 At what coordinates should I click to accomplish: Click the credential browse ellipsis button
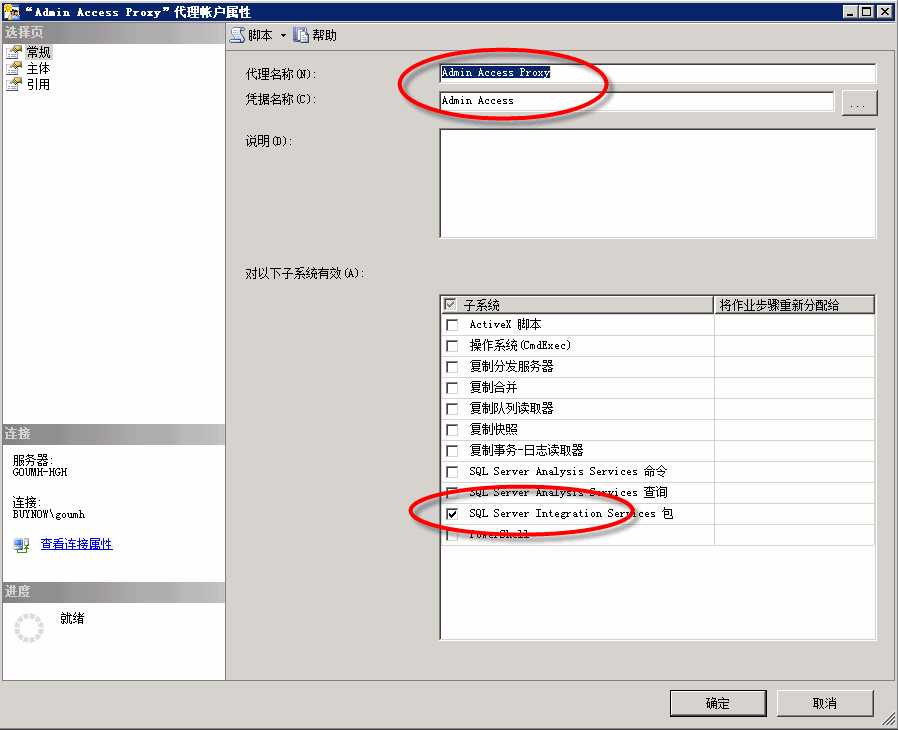(x=859, y=104)
